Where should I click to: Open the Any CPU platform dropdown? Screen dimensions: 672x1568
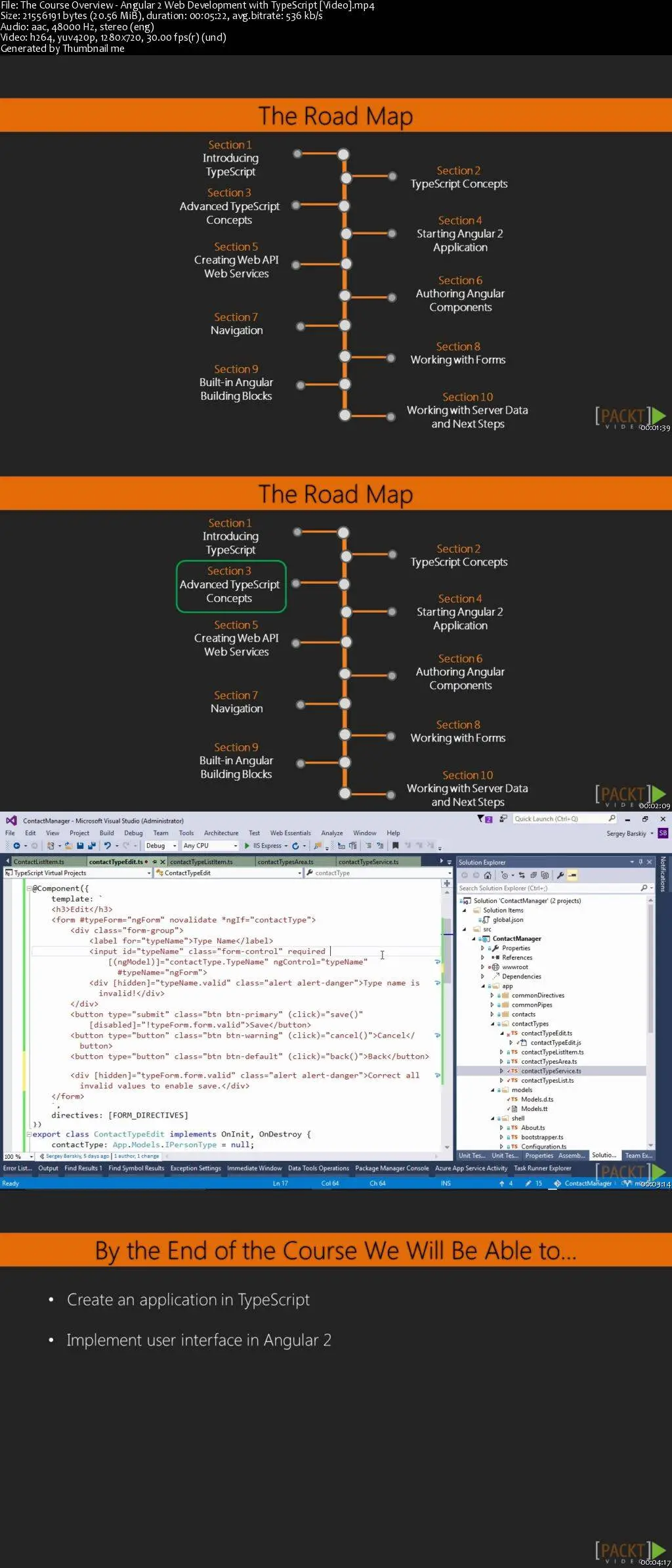(210, 846)
